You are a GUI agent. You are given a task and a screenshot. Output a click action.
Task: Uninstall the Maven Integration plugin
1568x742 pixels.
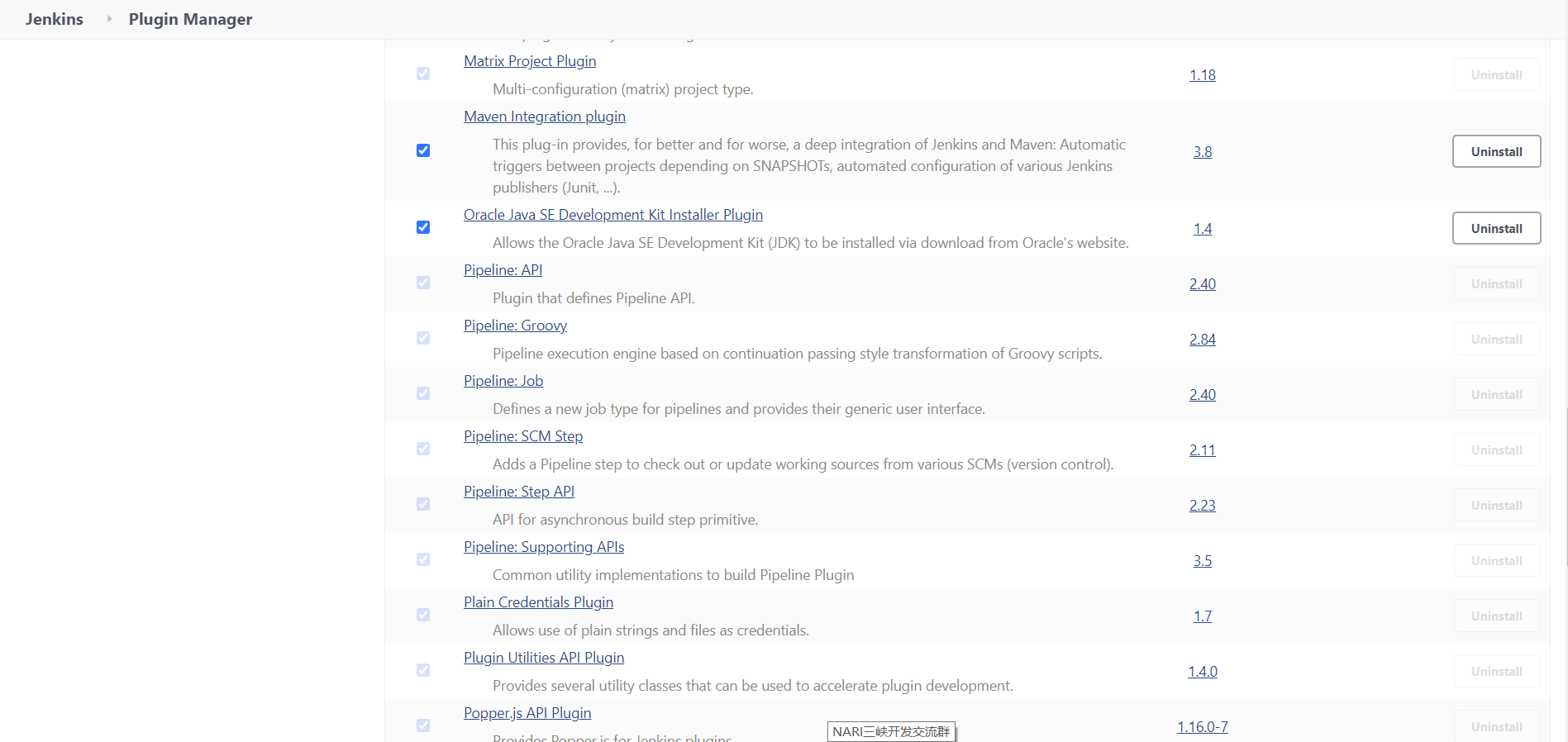(x=1496, y=151)
